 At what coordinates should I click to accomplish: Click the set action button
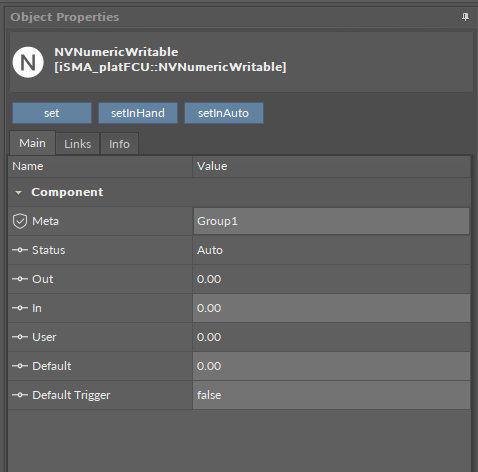click(52, 113)
